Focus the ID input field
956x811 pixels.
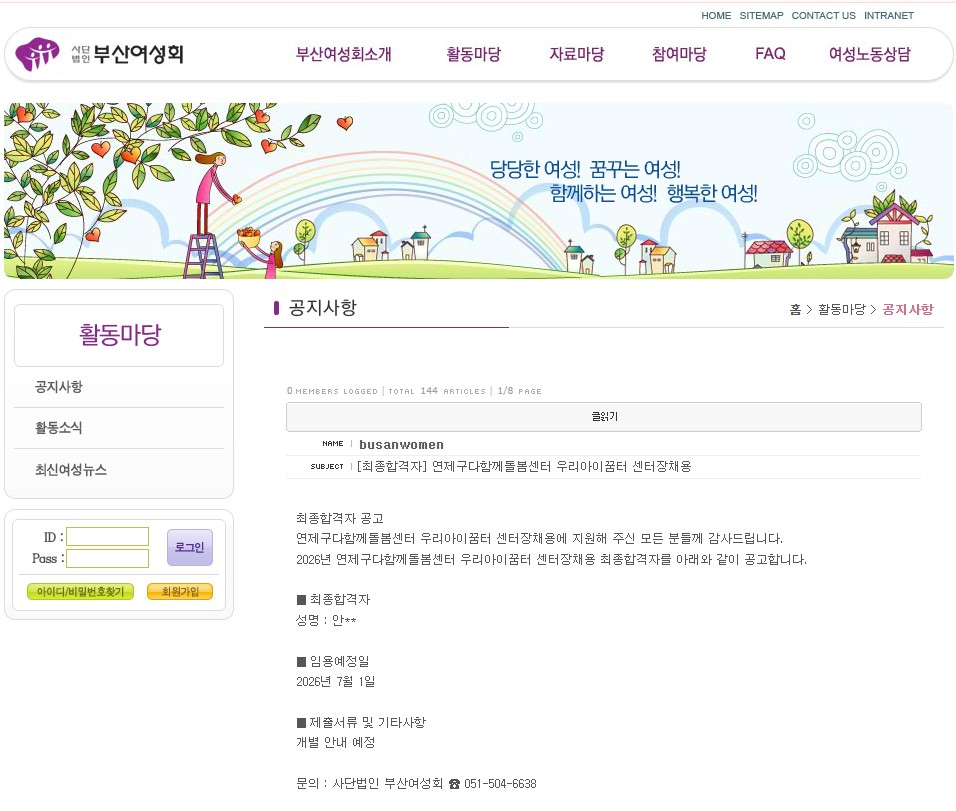click(x=107, y=537)
